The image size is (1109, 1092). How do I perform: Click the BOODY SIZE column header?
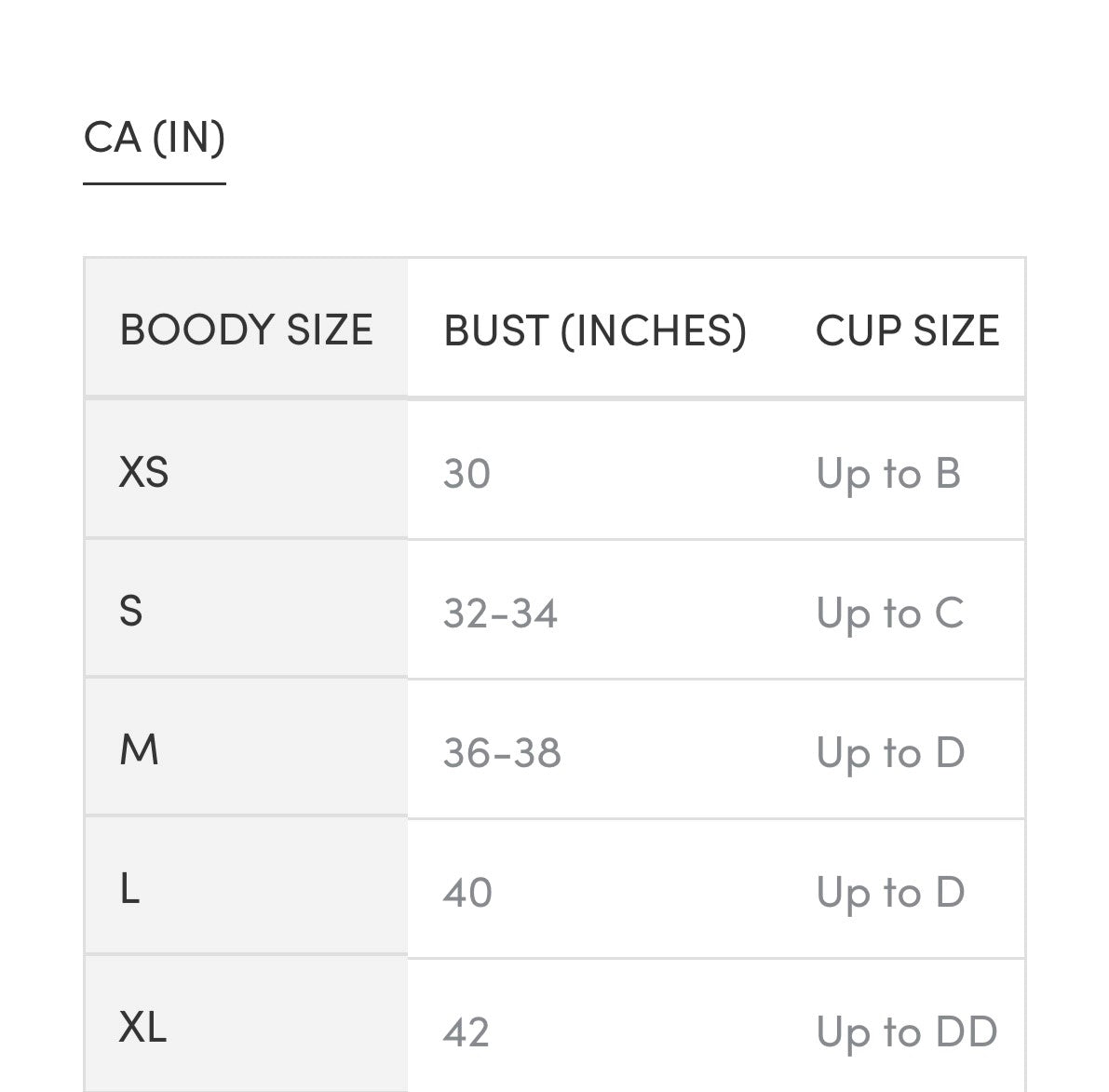click(x=246, y=330)
